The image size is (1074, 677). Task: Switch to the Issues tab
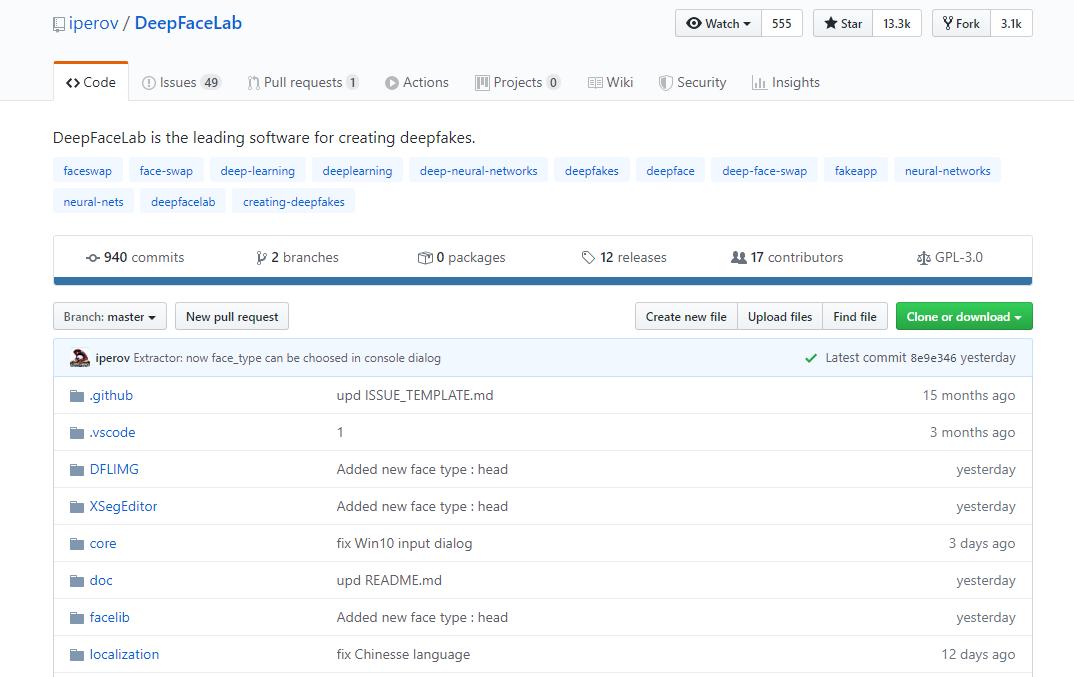[x=181, y=83]
